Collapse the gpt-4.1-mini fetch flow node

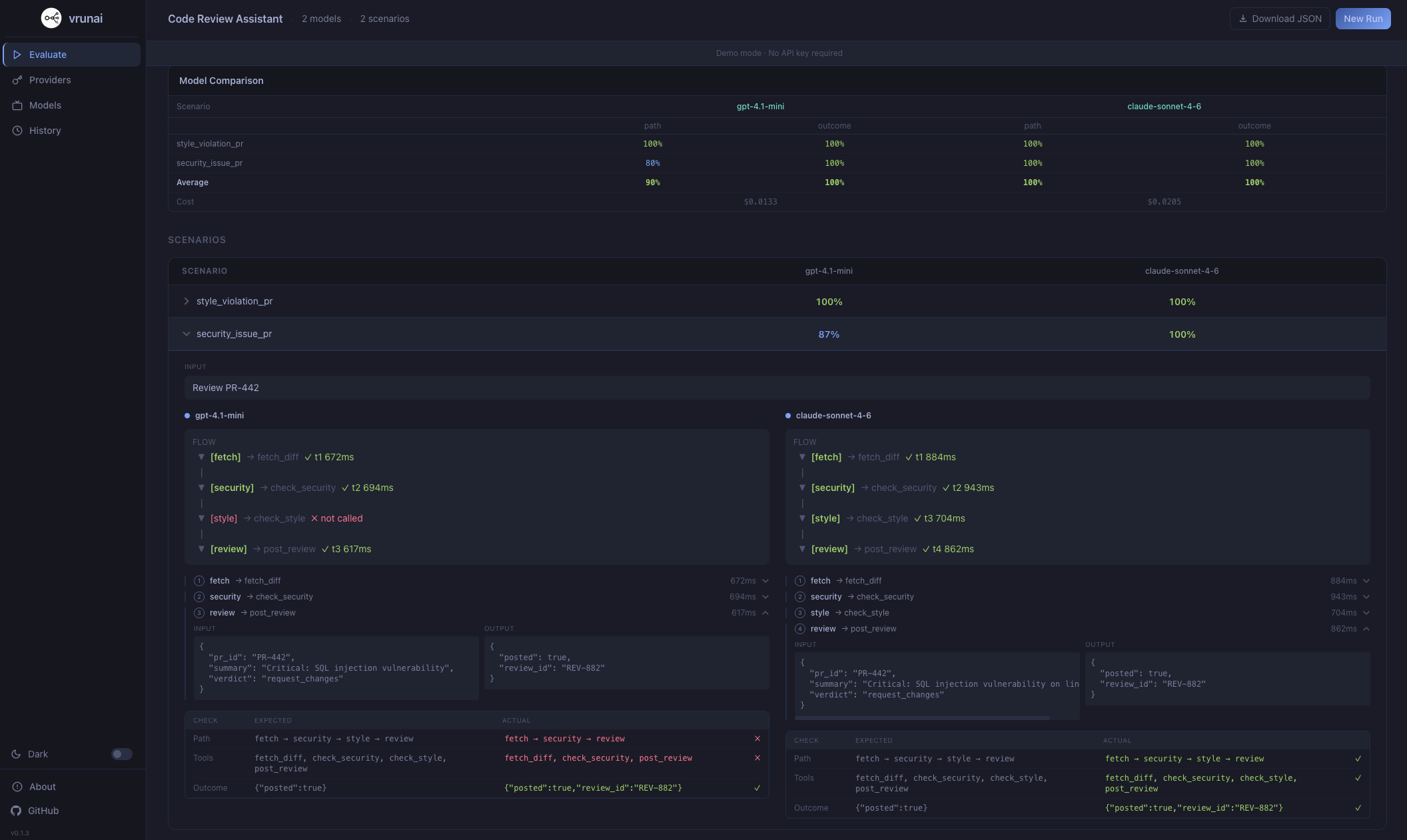pos(201,457)
